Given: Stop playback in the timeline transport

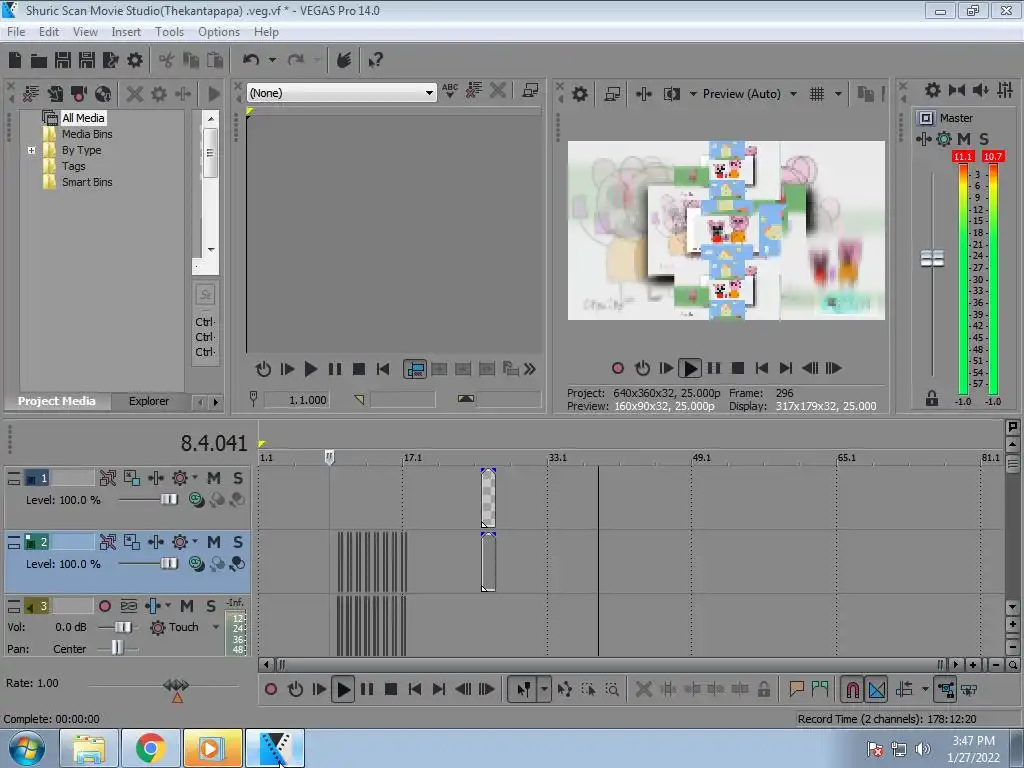Looking at the screenshot, I should tap(391, 689).
